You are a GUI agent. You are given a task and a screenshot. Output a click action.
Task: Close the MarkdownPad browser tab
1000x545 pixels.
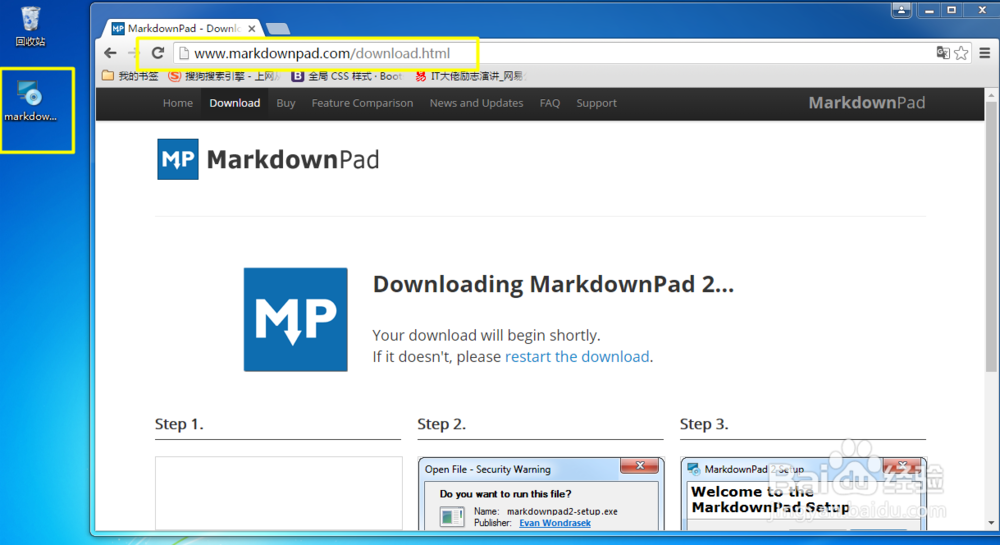click(x=252, y=29)
